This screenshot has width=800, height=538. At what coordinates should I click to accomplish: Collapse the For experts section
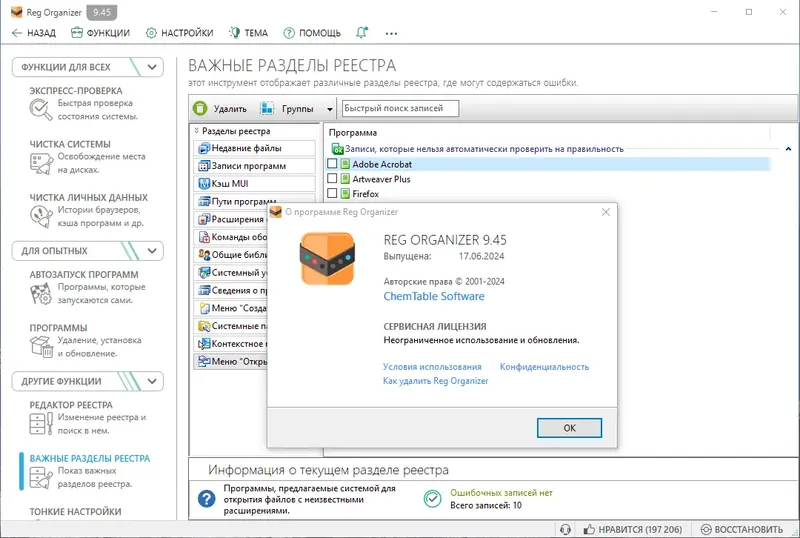click(152, 251)
